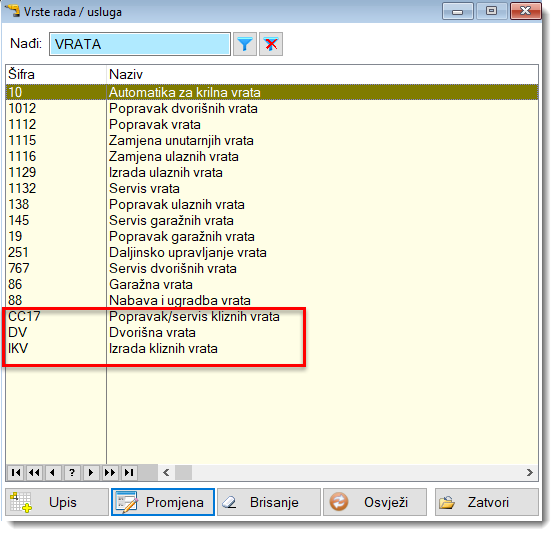The image size is (557, 536).
Task: Jump to first record navigation arrow
Action: (x=16, y=472)
